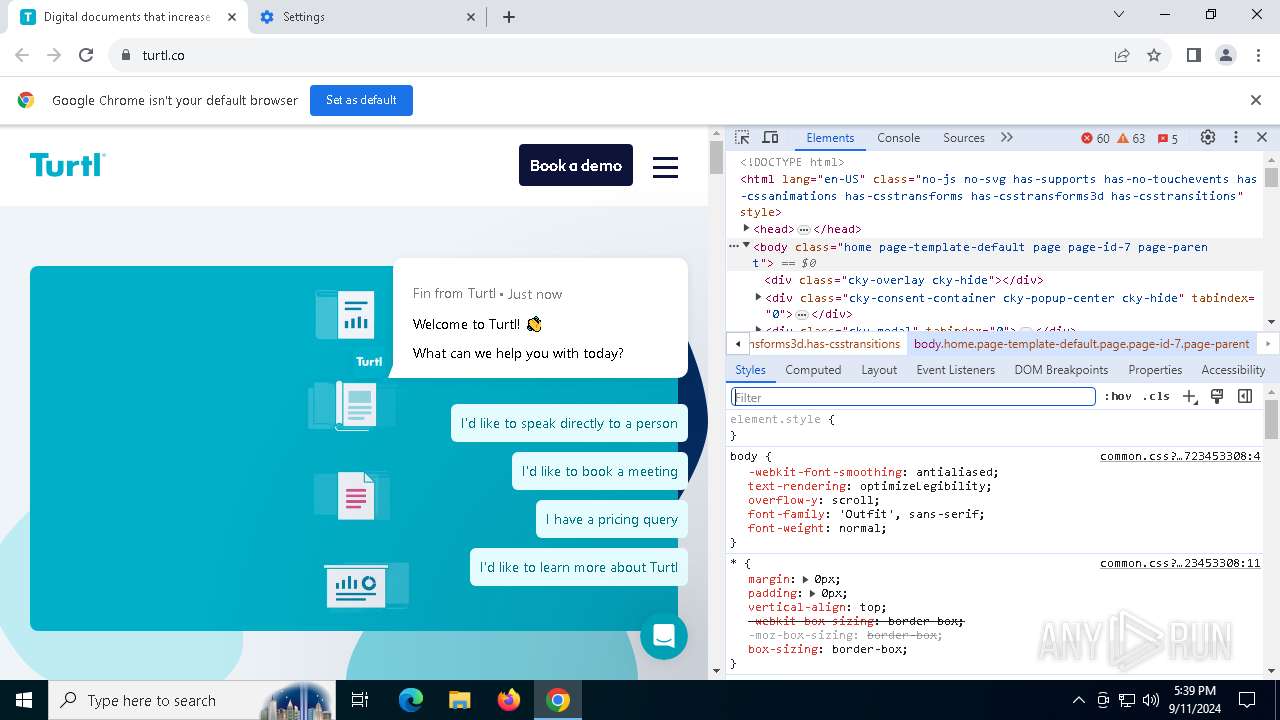The width and height of the screenshot is (1280, 720).
Task: Open common.css source link for * rule
Action: [x=1180, y=564]
